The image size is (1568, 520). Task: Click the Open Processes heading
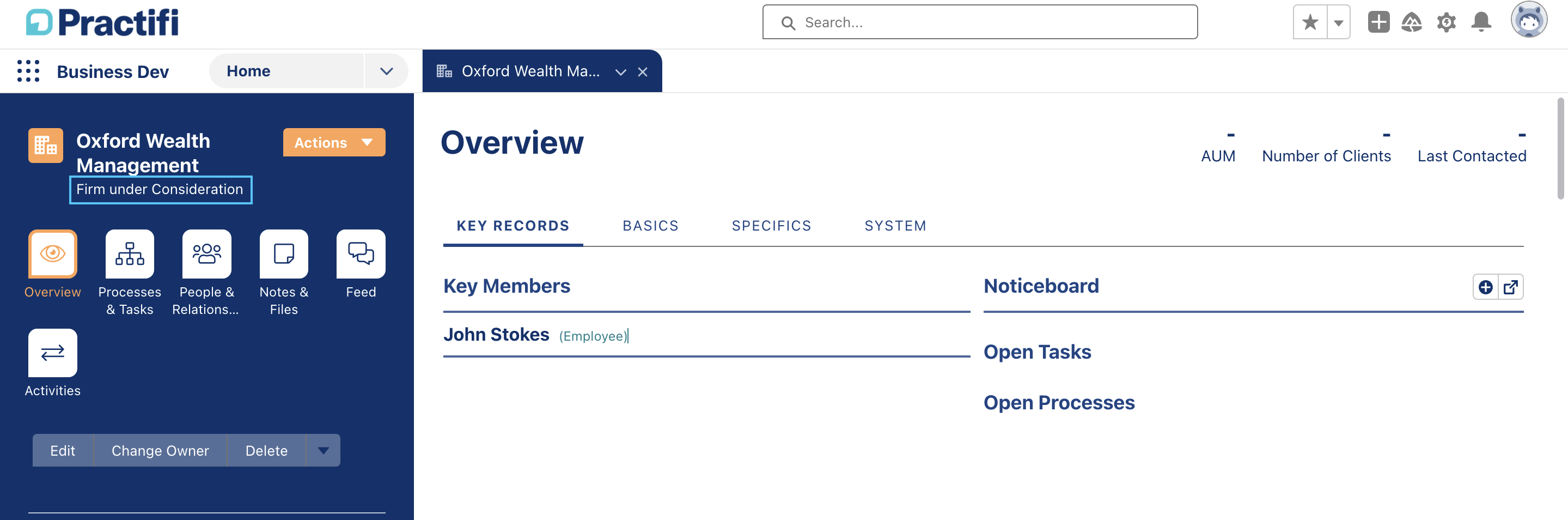click(1059, 402)
